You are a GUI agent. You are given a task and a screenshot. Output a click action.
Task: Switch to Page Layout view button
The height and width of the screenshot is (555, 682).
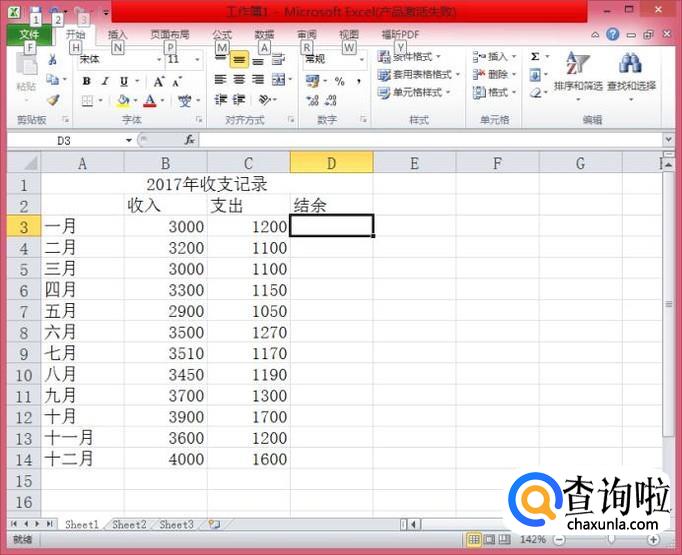click(489, 540)
